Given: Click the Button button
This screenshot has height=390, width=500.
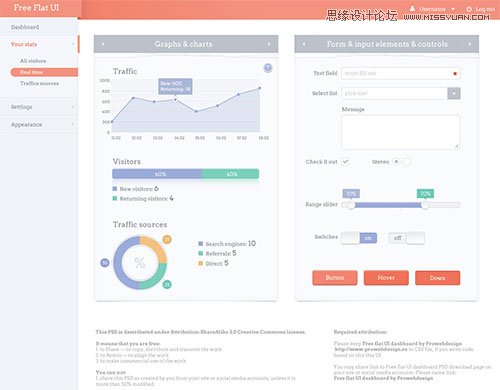Looking at the screenshot, I should 335,278.
